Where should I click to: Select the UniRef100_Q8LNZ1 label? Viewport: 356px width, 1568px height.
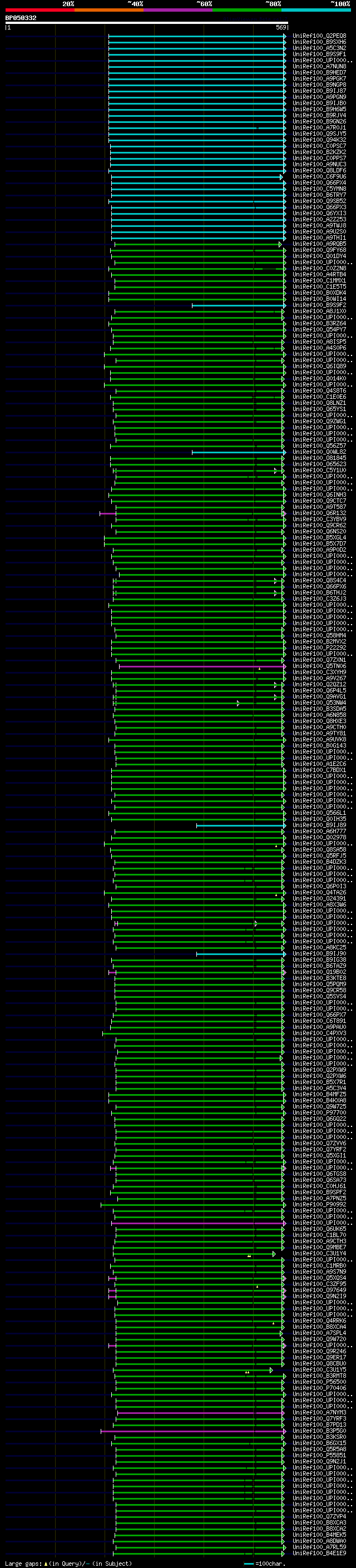(x=319, y=403)
